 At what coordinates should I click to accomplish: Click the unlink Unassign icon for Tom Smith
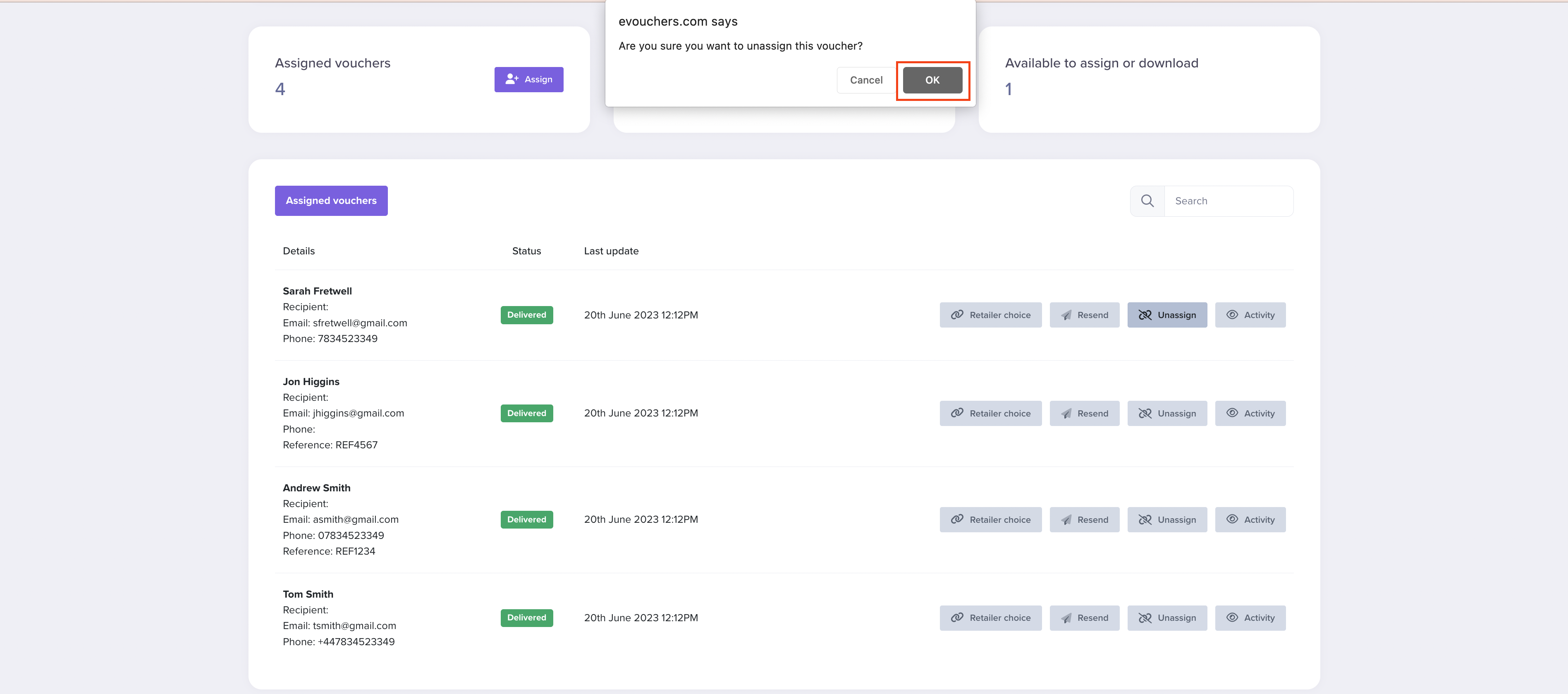click(1145, 617)
